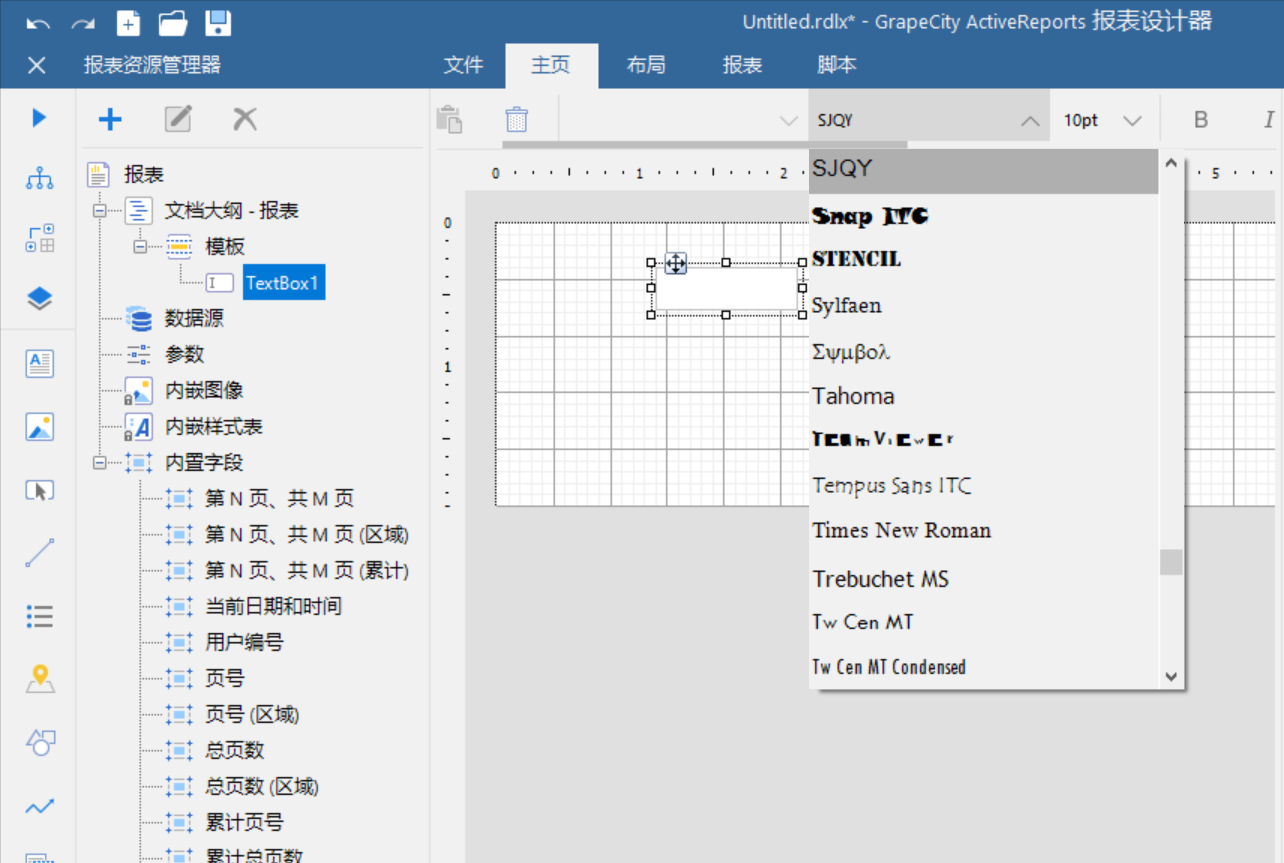Screen dimensions: 1284x863
Task: Select the List tool in the toolbox
Action: pyautogui.click(x=37, y=617)
